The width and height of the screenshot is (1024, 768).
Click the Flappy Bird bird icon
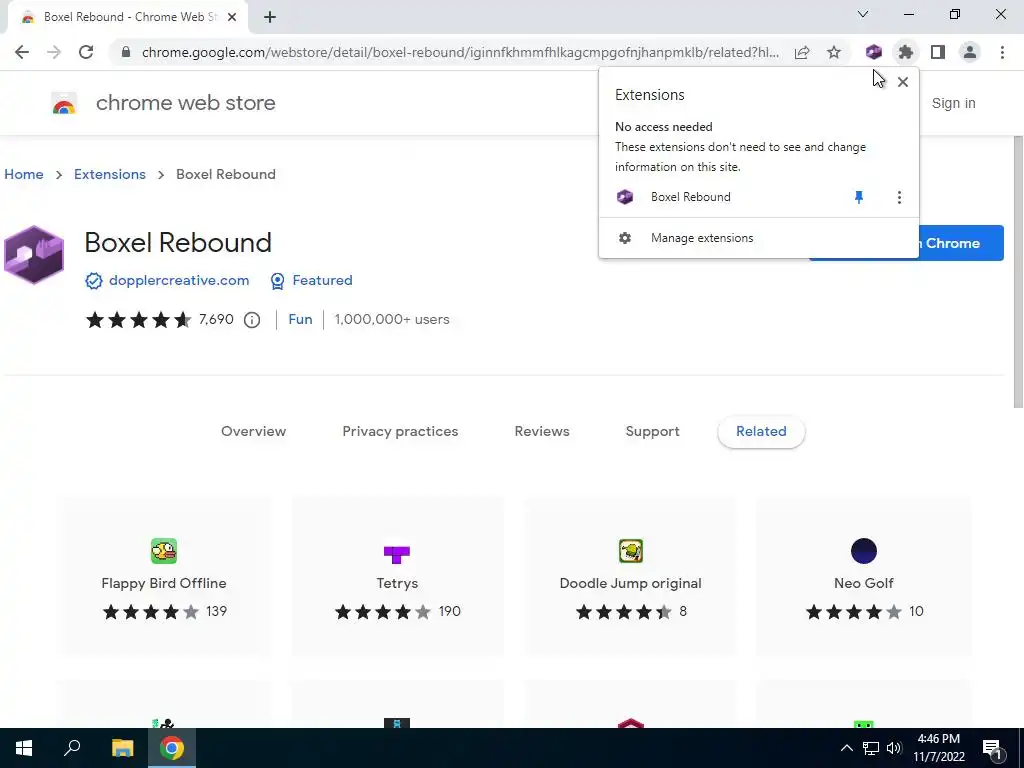click(164, 551)
